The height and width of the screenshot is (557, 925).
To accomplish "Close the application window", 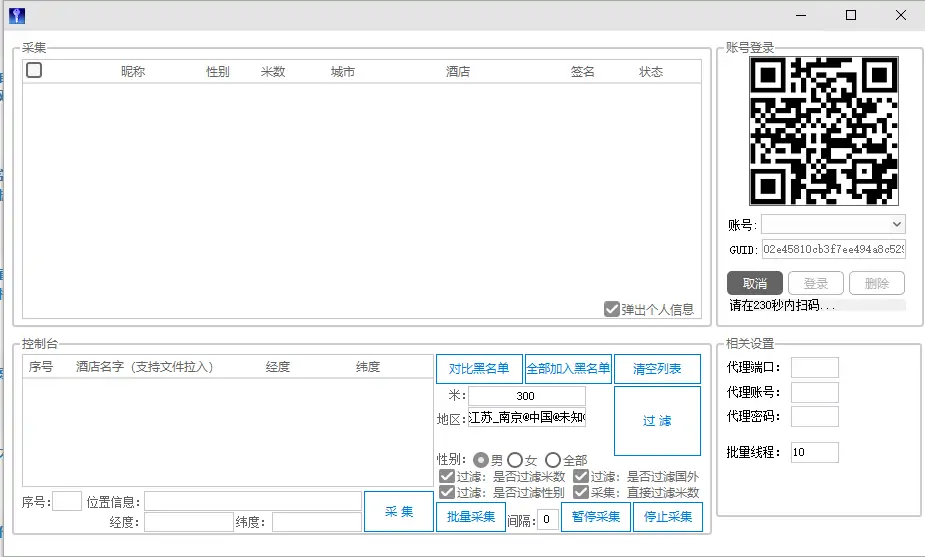I will coord(901,15).
